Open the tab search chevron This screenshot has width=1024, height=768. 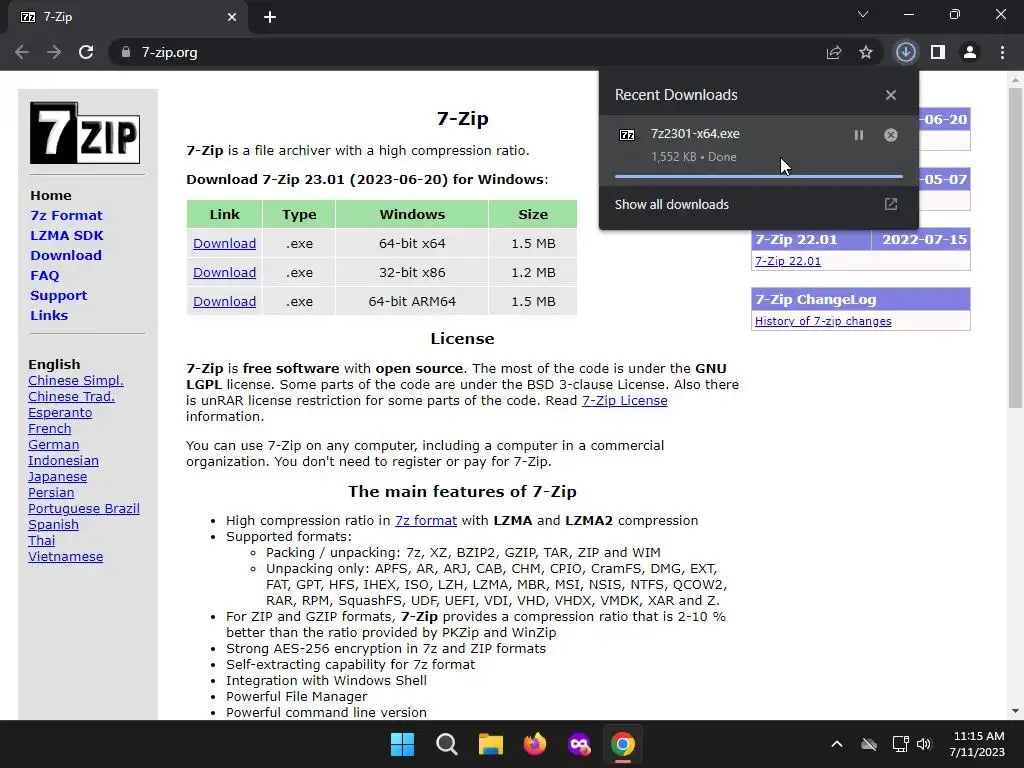click(863, 14)
